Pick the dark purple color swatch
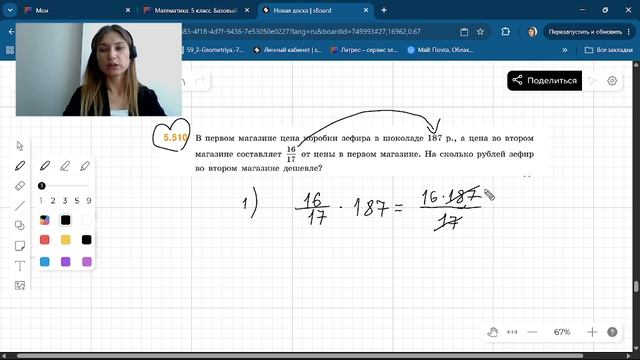Viewport: 640px width, 360px height. coord(65,262)
